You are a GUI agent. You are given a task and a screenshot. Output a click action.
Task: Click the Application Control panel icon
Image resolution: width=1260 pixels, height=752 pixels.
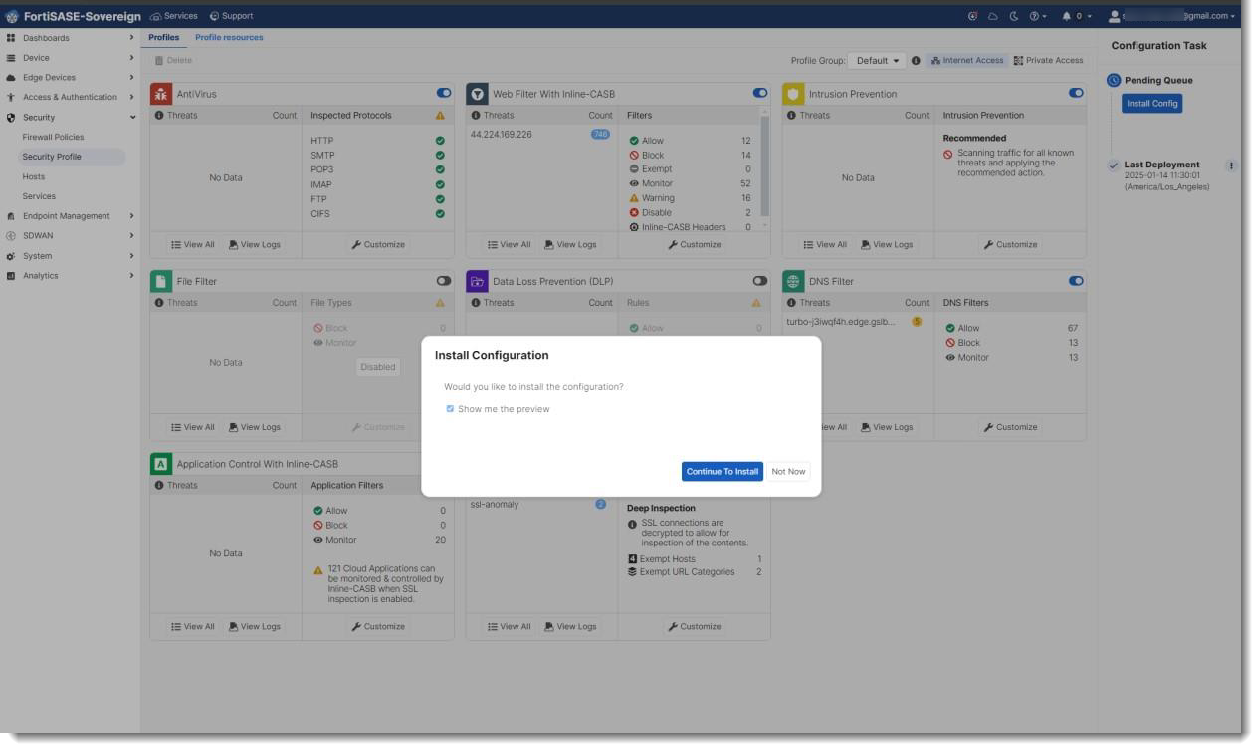tap(159, 463)
